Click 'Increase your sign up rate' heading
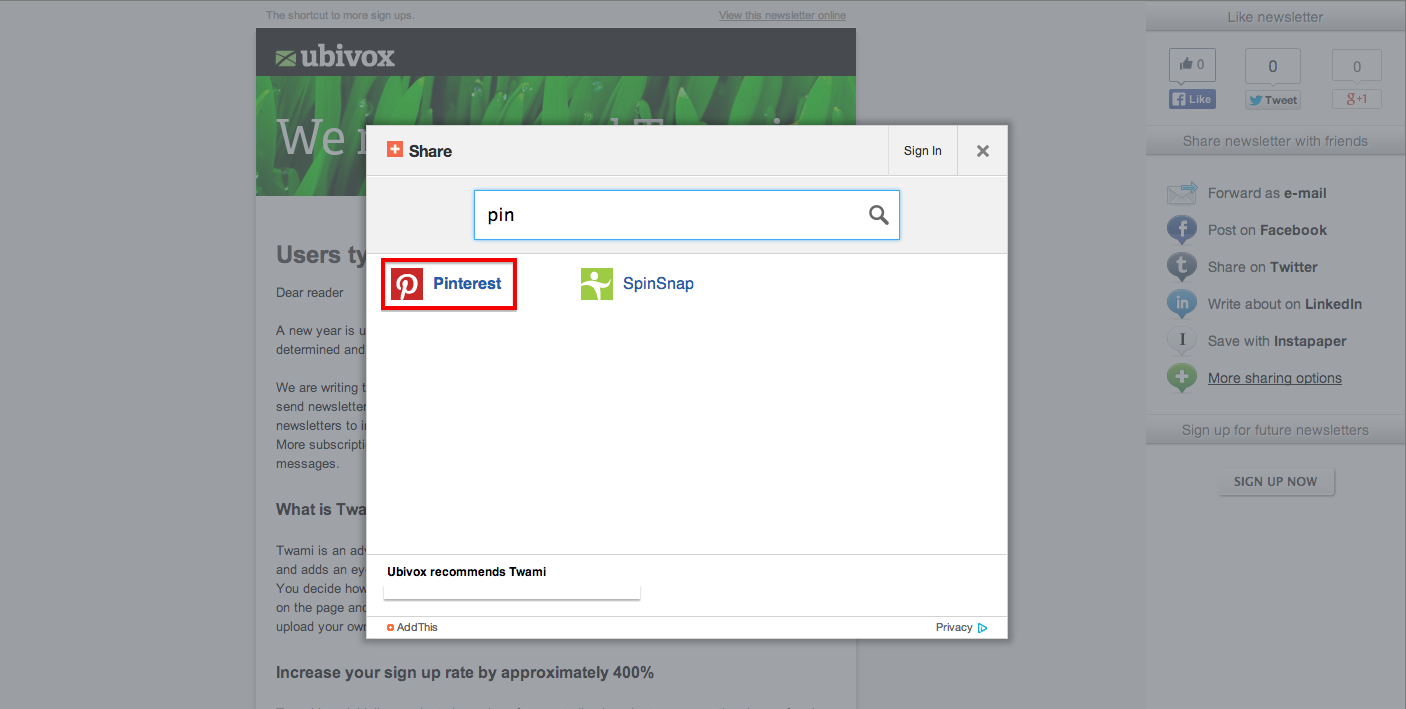 click(x=465, y=673)
